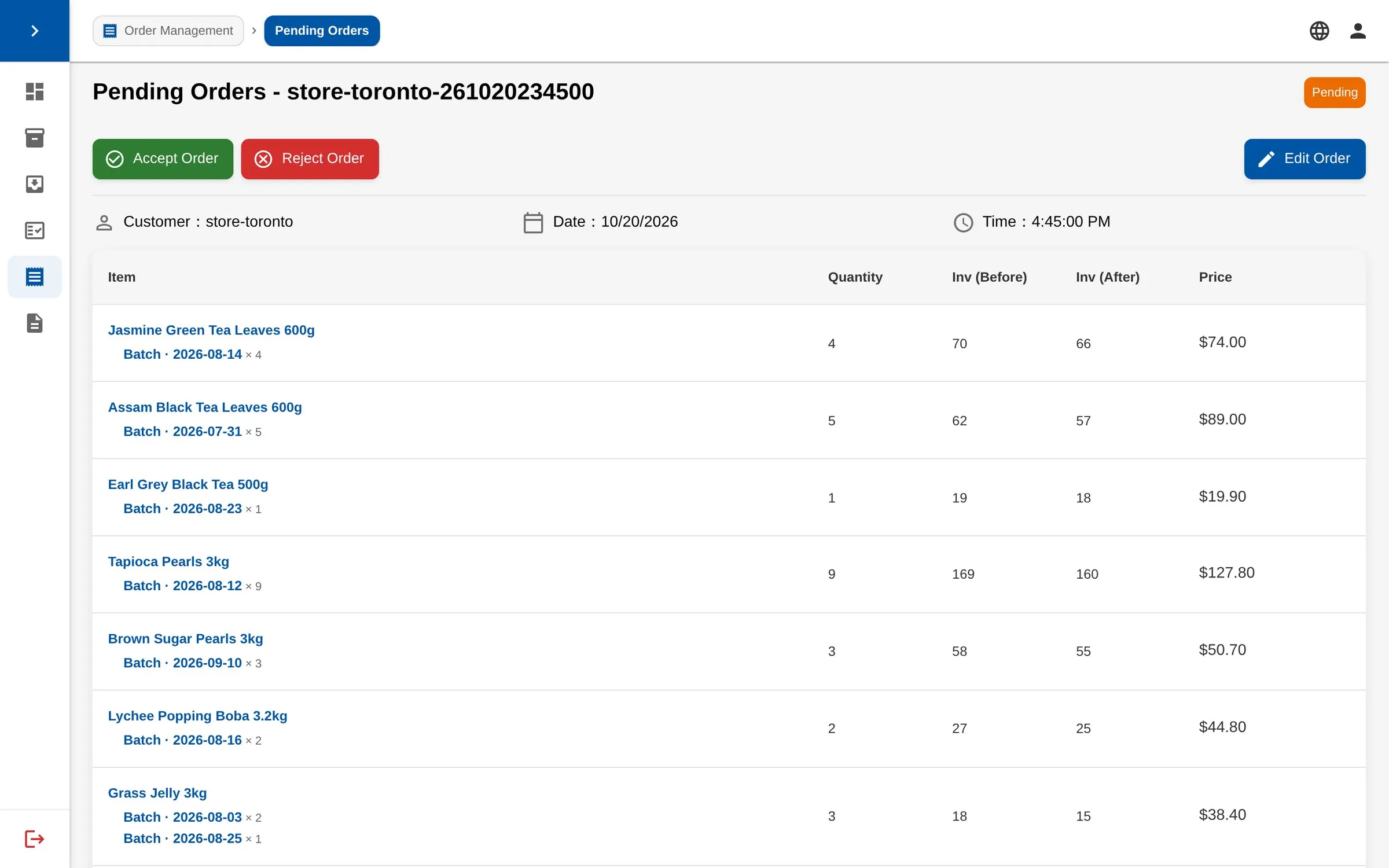Click the Reject Order button

point(310,159)
